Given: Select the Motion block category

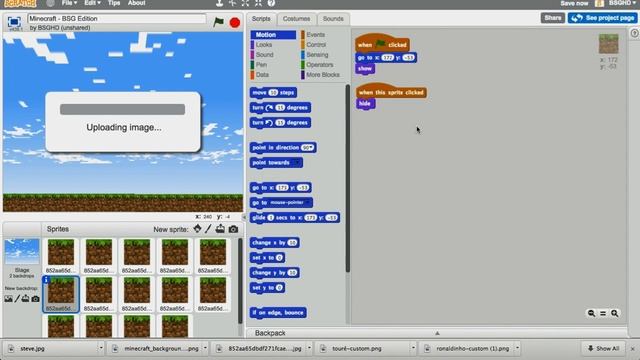Looking at the screenshot, I should coord(273,35).
